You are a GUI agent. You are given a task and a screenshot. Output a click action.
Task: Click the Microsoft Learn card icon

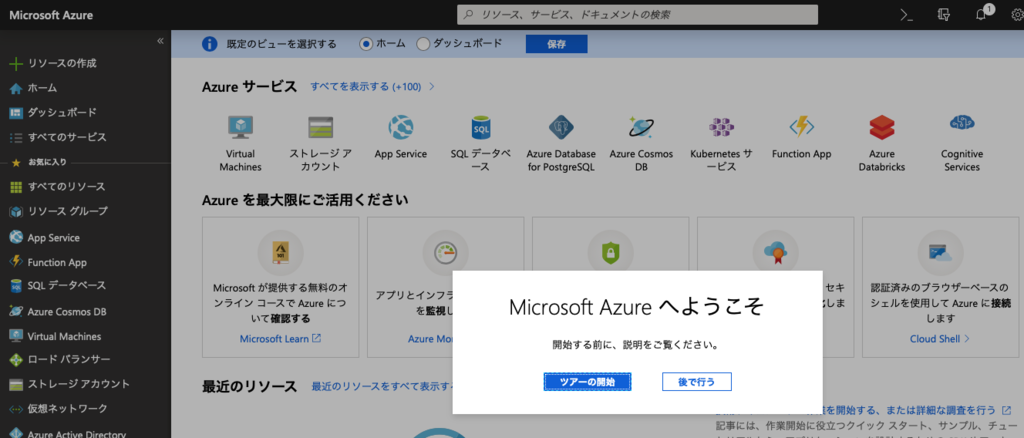pos(280,253)
